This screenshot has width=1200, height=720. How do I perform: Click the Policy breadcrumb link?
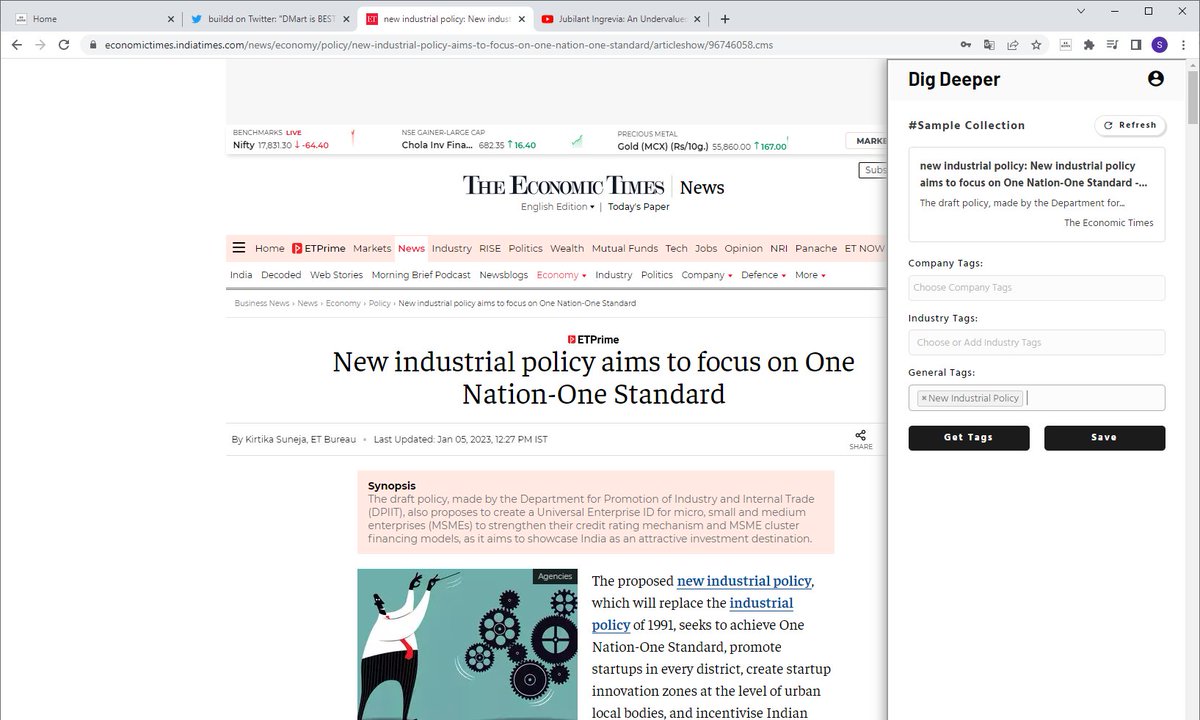point(379,303)
